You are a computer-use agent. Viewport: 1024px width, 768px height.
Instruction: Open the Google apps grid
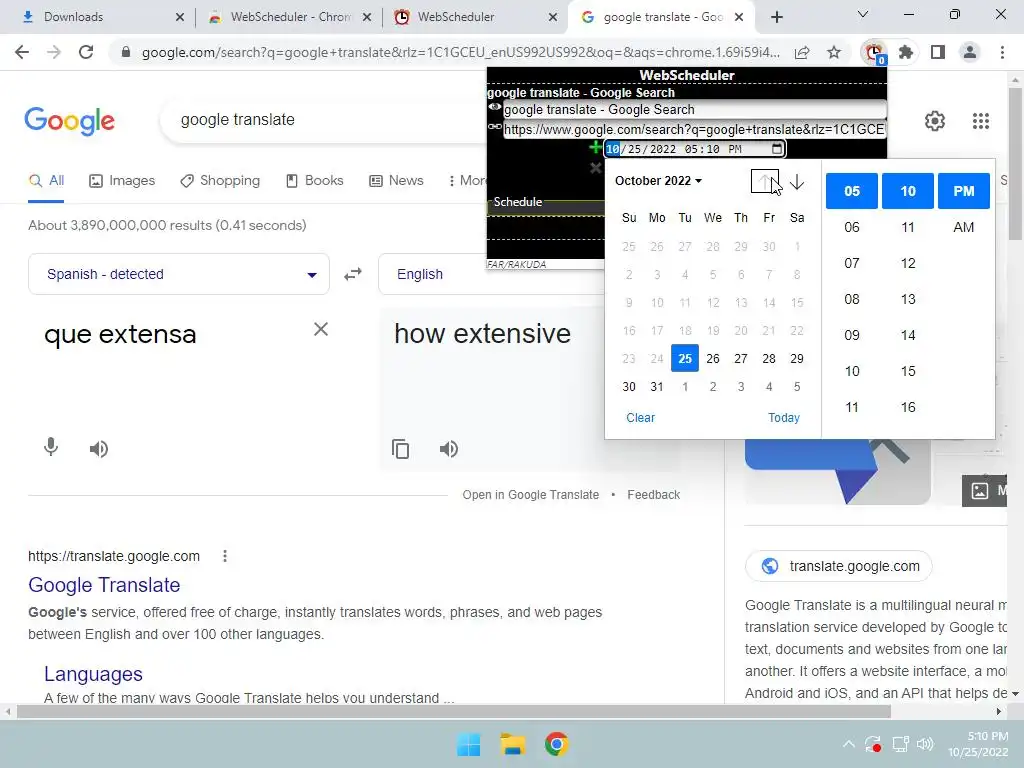click(981, 121)
